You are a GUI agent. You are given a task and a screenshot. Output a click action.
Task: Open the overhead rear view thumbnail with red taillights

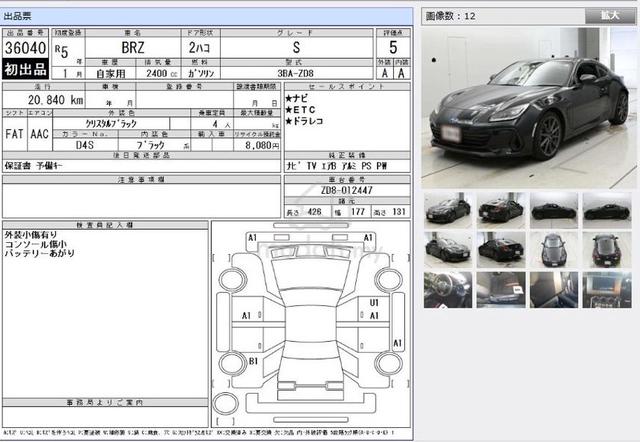[607, 250]
